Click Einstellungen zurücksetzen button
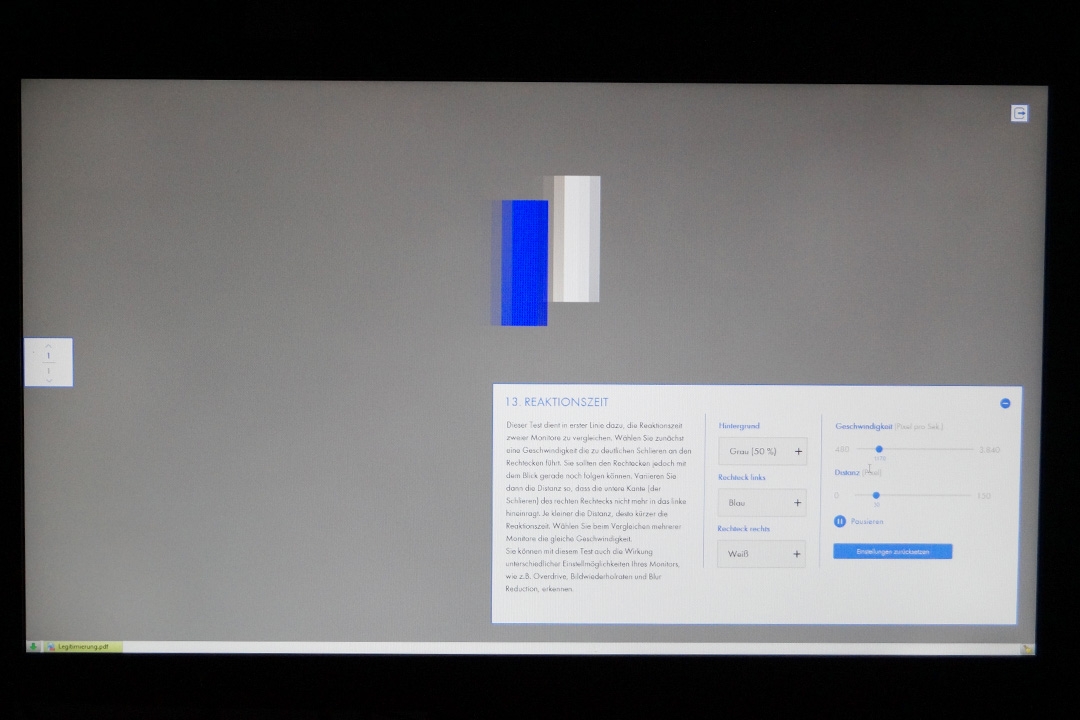 tap(892, 552)
